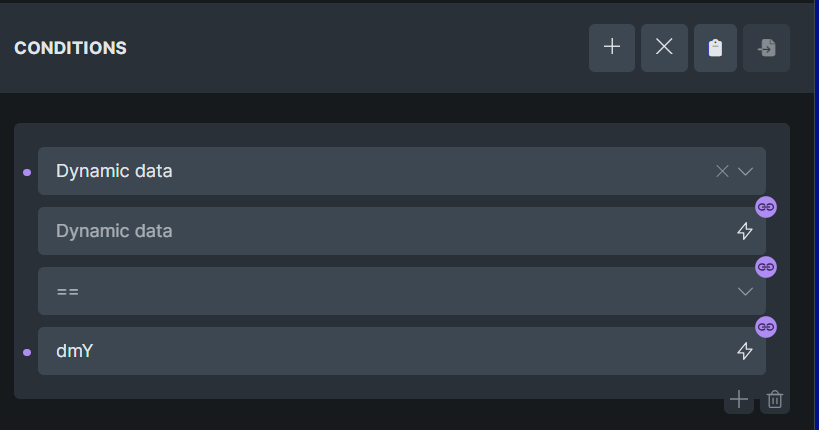Click the clipboard paste icon in the header
This screenshot has width=819, height=430.
coord(715,48)
